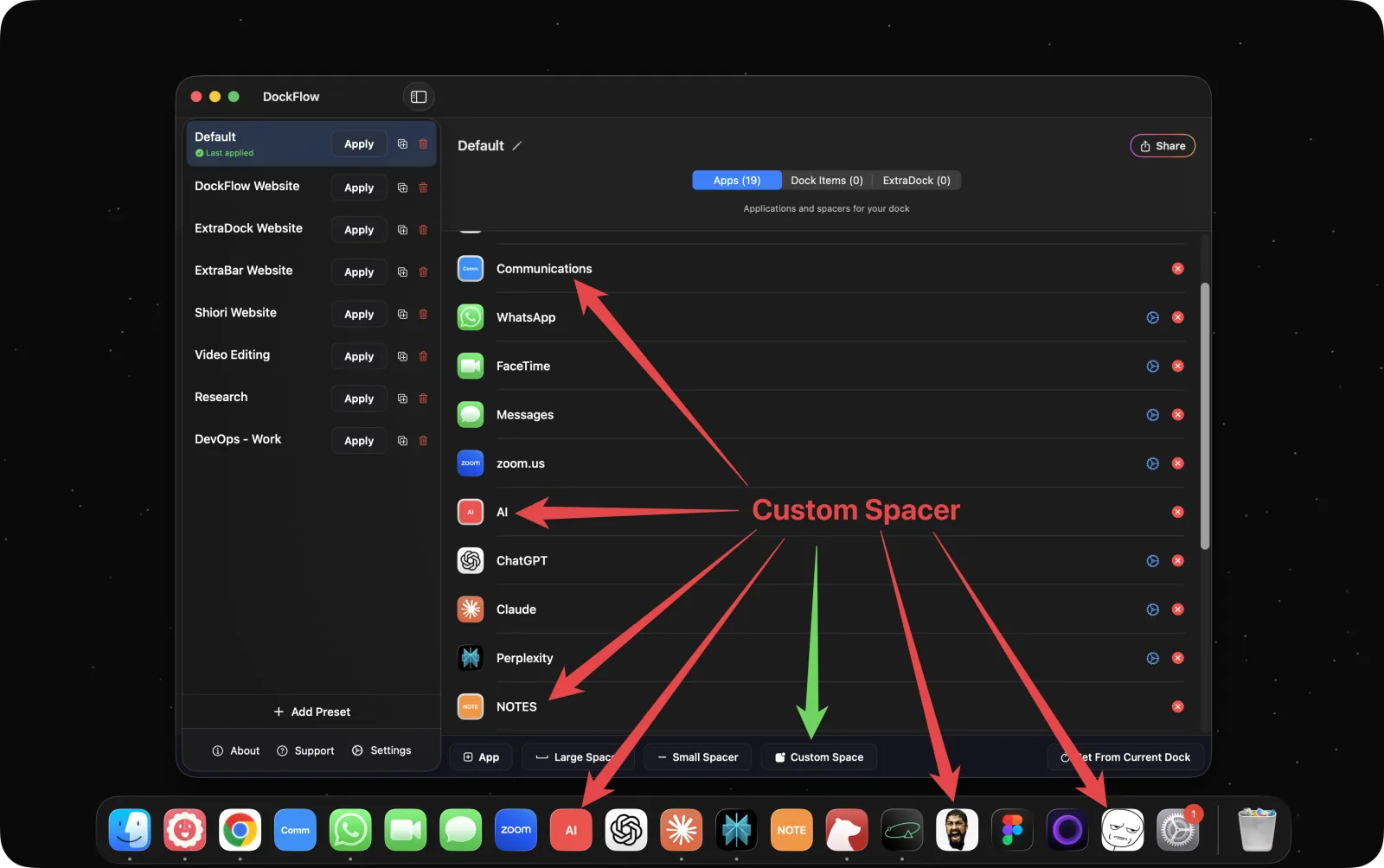Viewport: 1384px width, 868px height.
Task: Apply the DockFlow Website preset
Action: [x=359, y=188]
